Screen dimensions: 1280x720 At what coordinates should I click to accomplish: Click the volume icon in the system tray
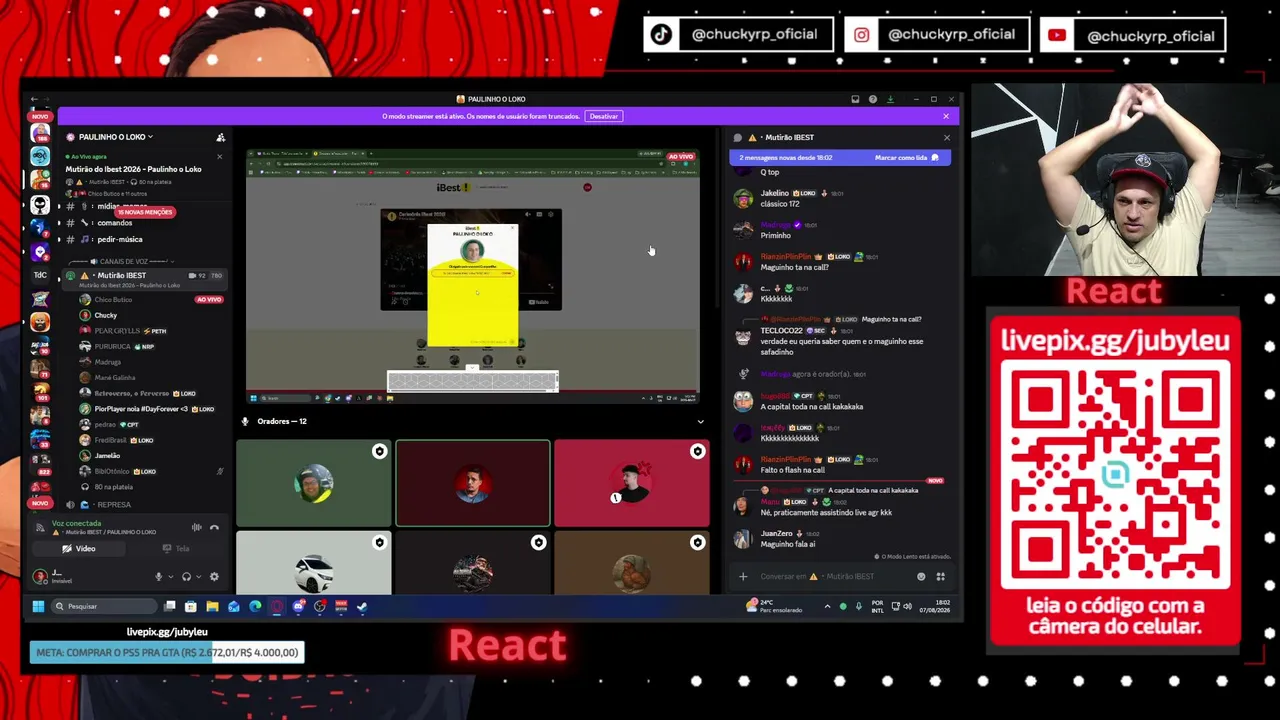907,606
